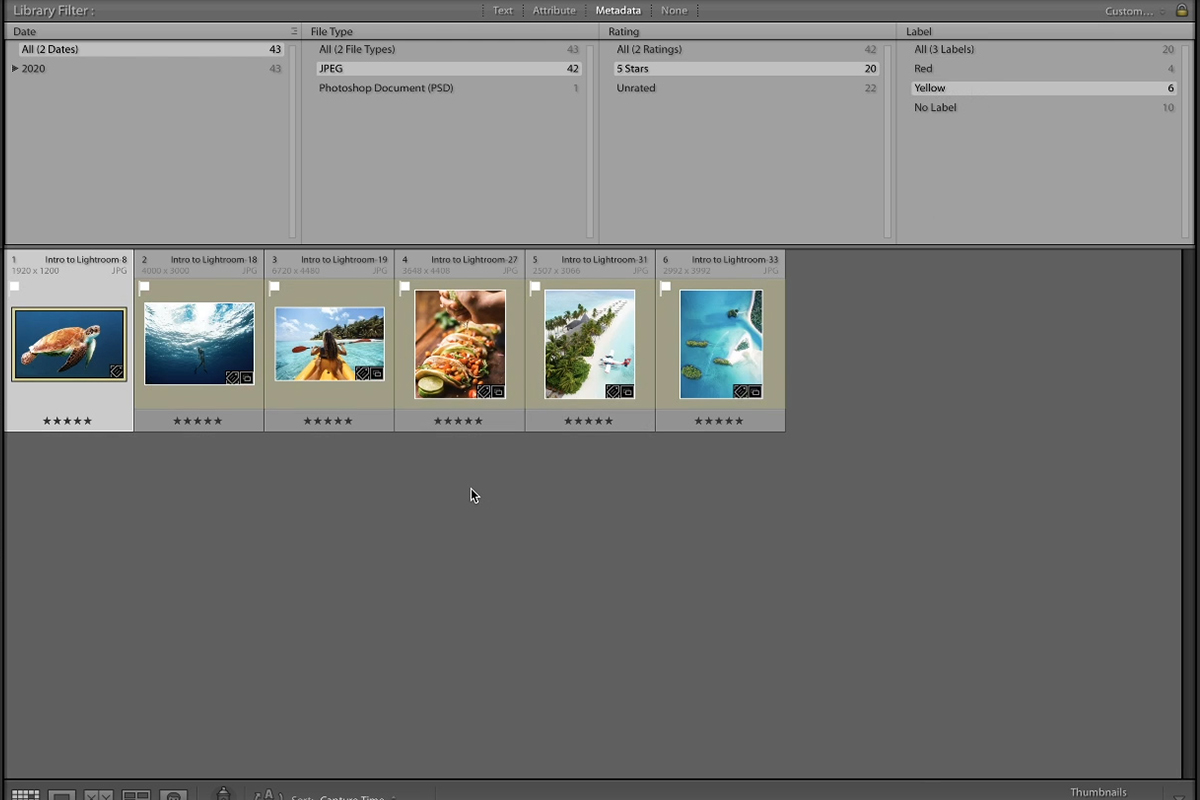
Task: Open People view in the toolbar
Action: point(174,793)
